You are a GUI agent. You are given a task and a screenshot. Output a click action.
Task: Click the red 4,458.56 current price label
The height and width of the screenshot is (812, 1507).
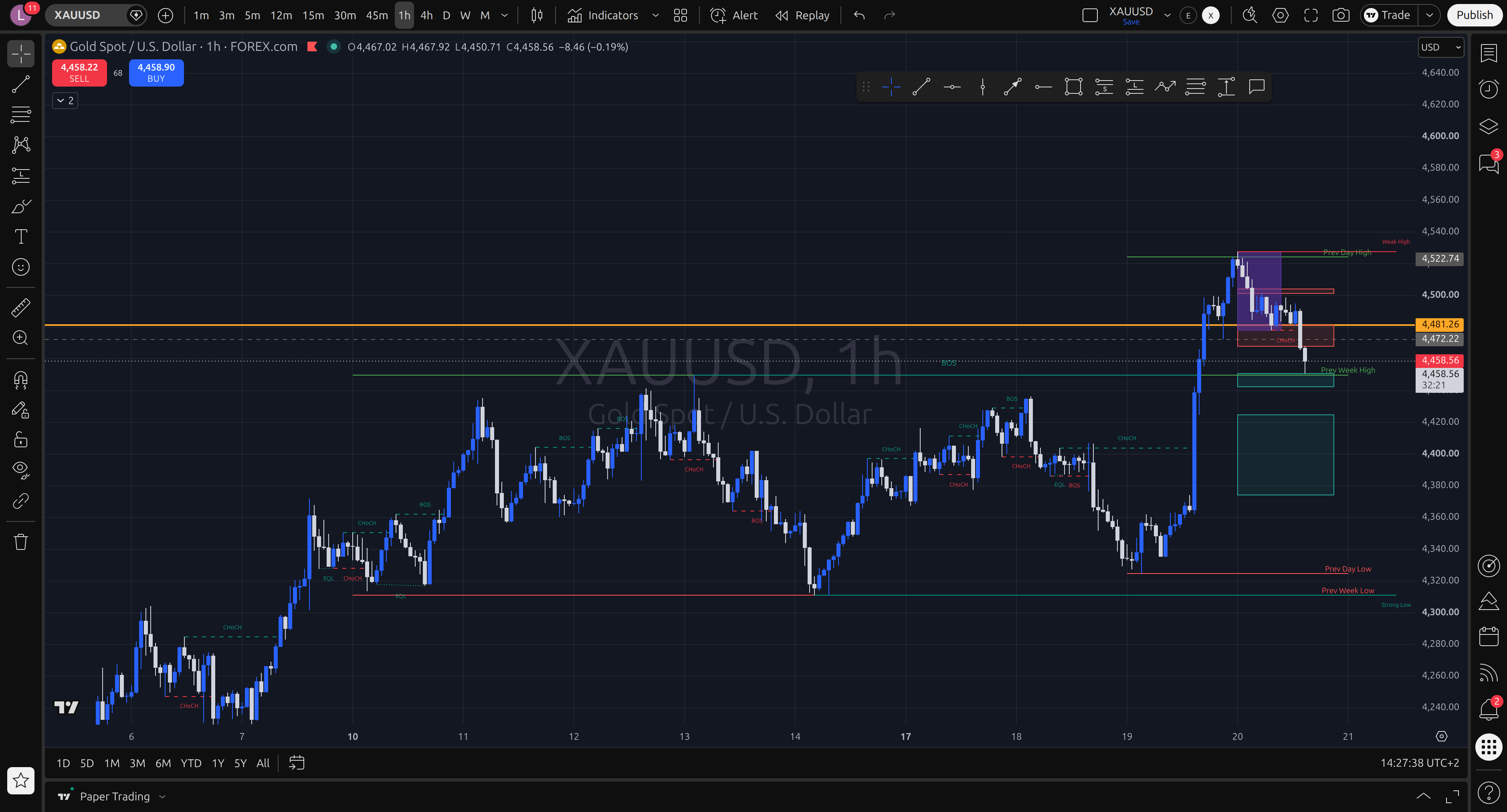click(1440, 360)
